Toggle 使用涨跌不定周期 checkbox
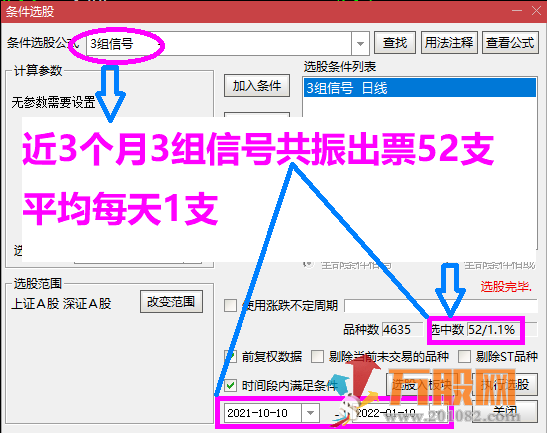 click(230, 306)
